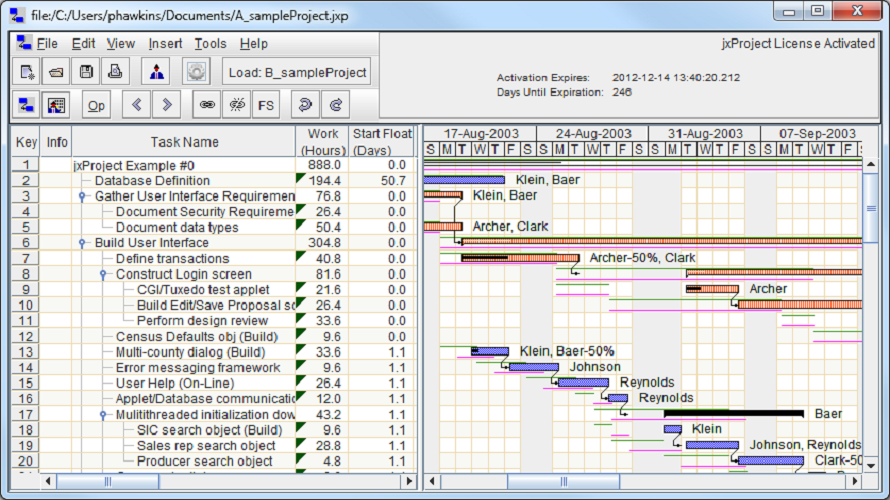Link the selected tasks with the chain icon
Viewport: 890px width, 500px height.
207,105
